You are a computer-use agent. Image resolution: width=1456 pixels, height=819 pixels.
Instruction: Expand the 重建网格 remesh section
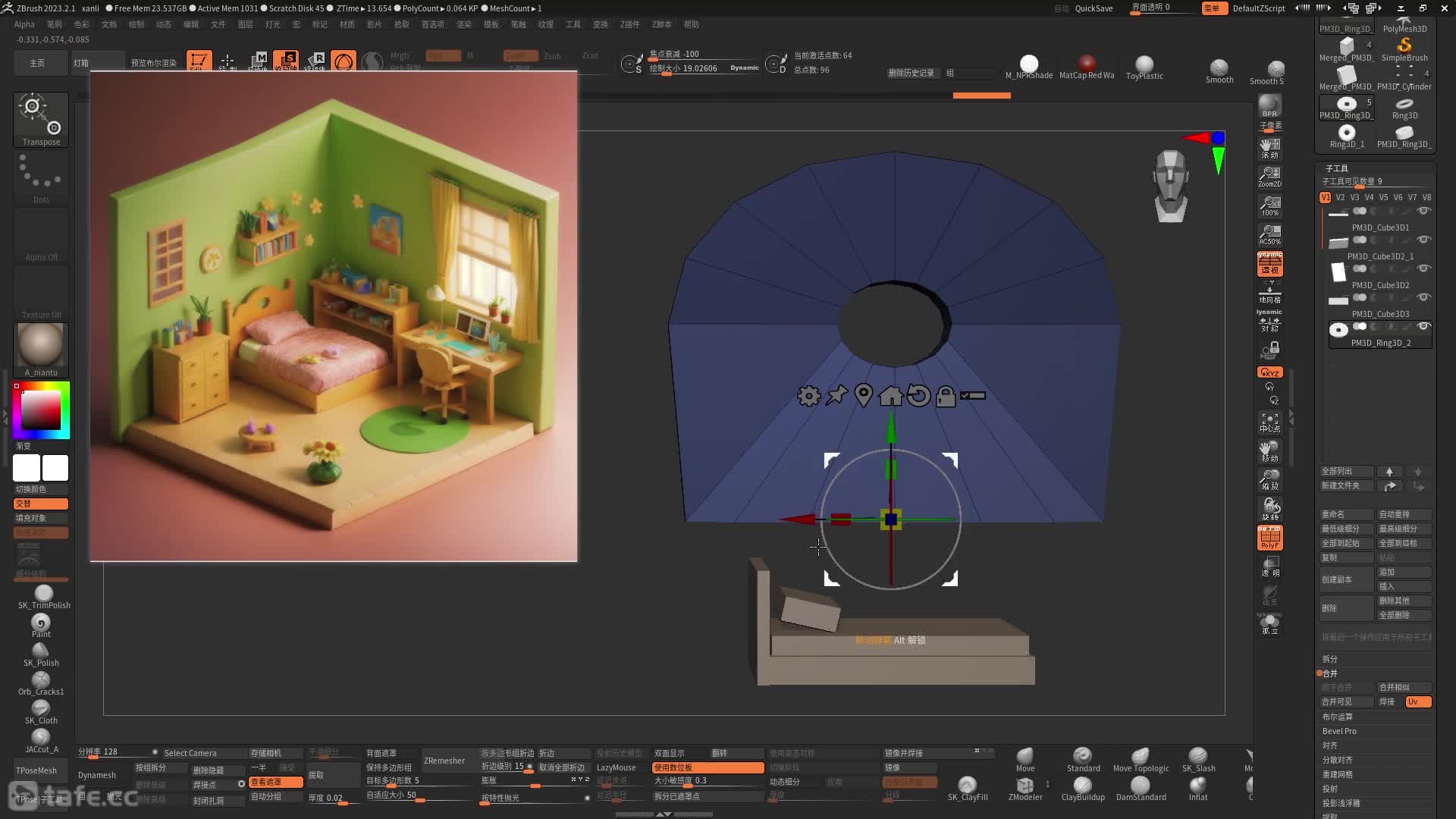tap(1338, 774)
